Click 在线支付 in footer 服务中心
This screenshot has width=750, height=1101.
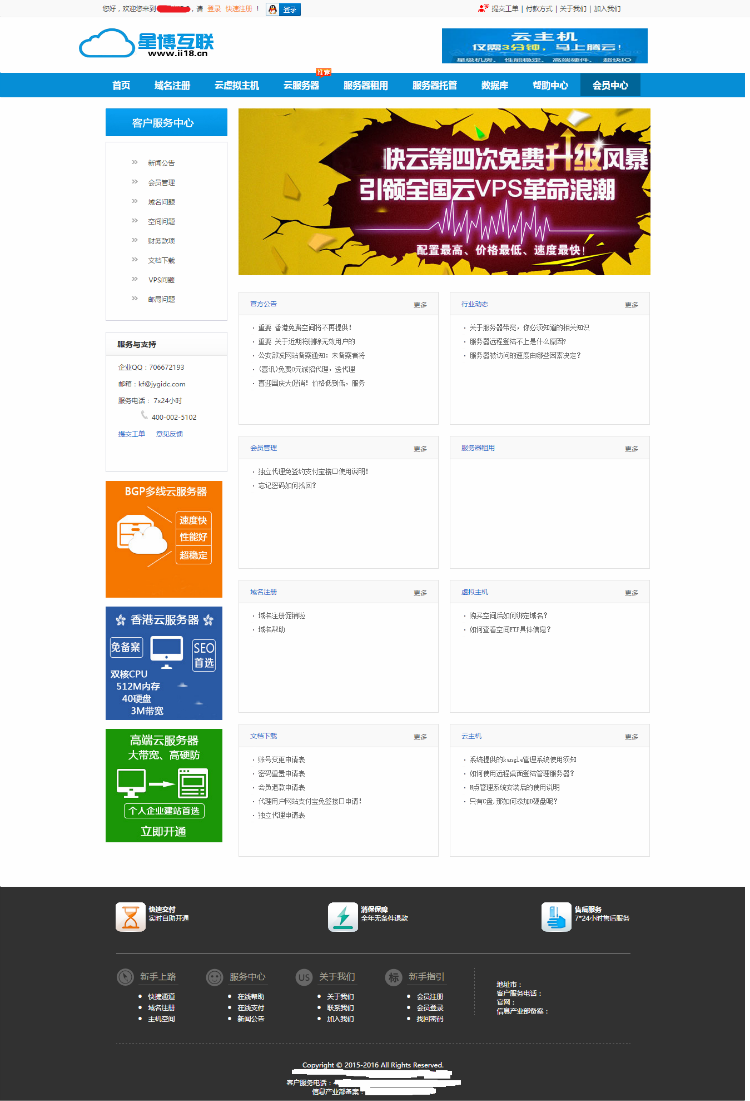pos(251,1008)
